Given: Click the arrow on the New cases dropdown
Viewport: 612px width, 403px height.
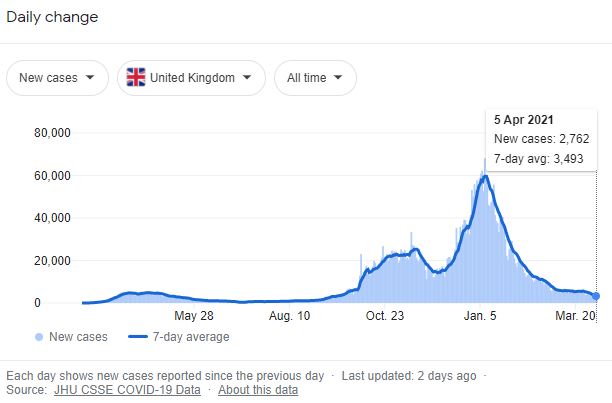Looking at the screenshot, I should click(92, 78).
